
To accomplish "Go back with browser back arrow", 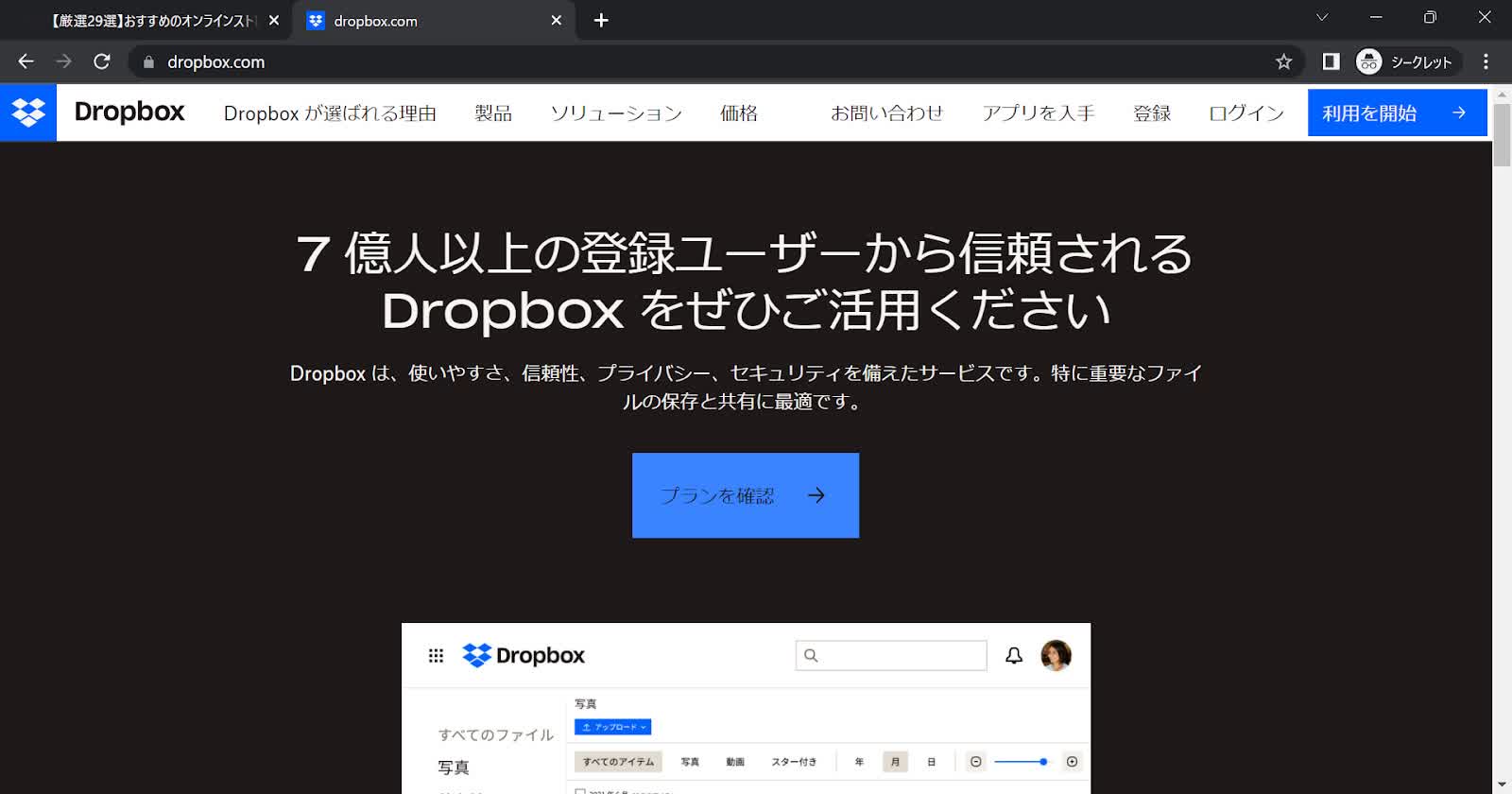I will coord(26,61).
